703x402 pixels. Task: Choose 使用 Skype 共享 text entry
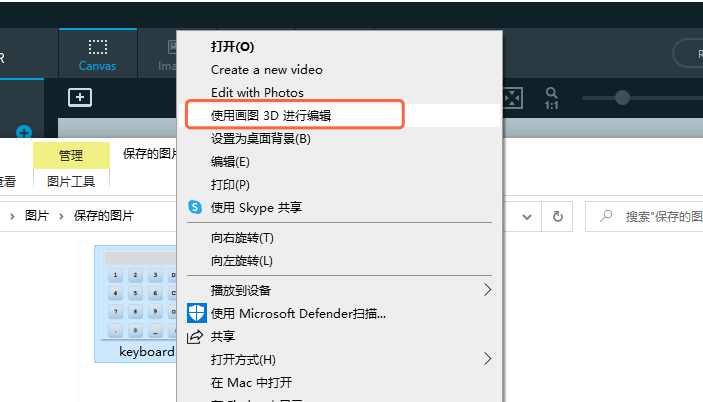(x=256, y=207)
